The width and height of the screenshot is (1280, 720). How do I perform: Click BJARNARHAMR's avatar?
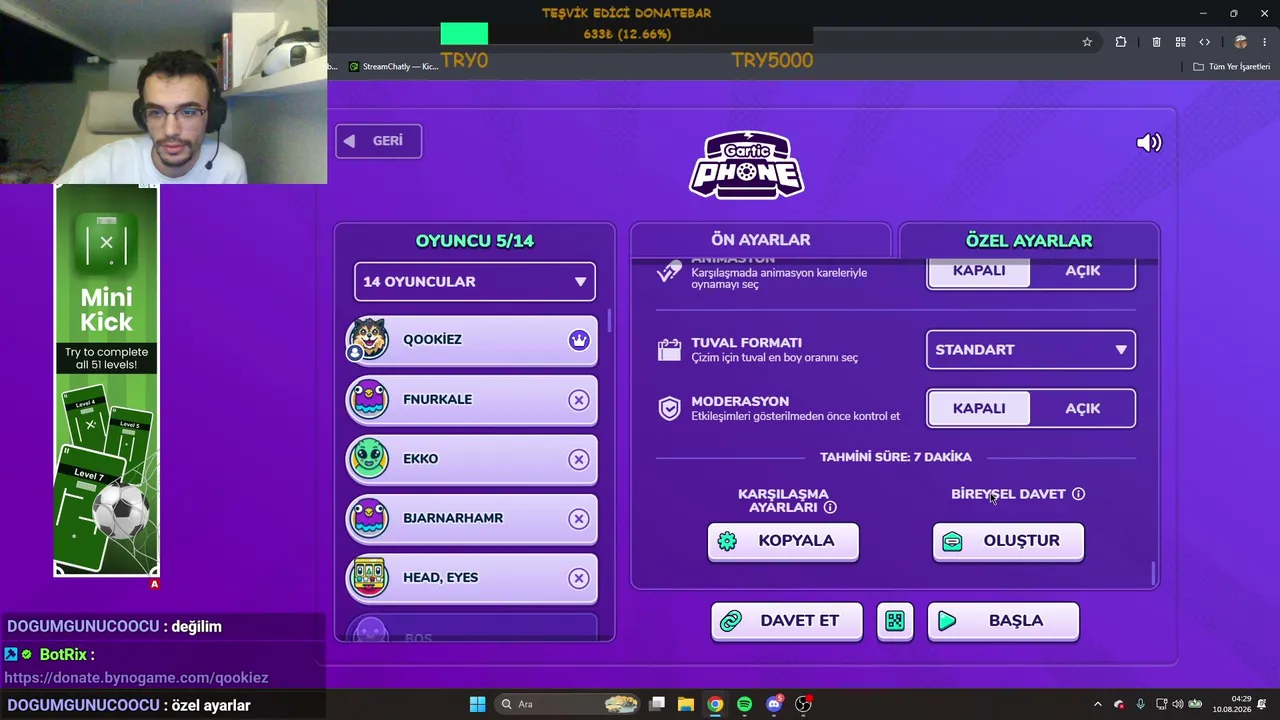(x=369, y=518)
